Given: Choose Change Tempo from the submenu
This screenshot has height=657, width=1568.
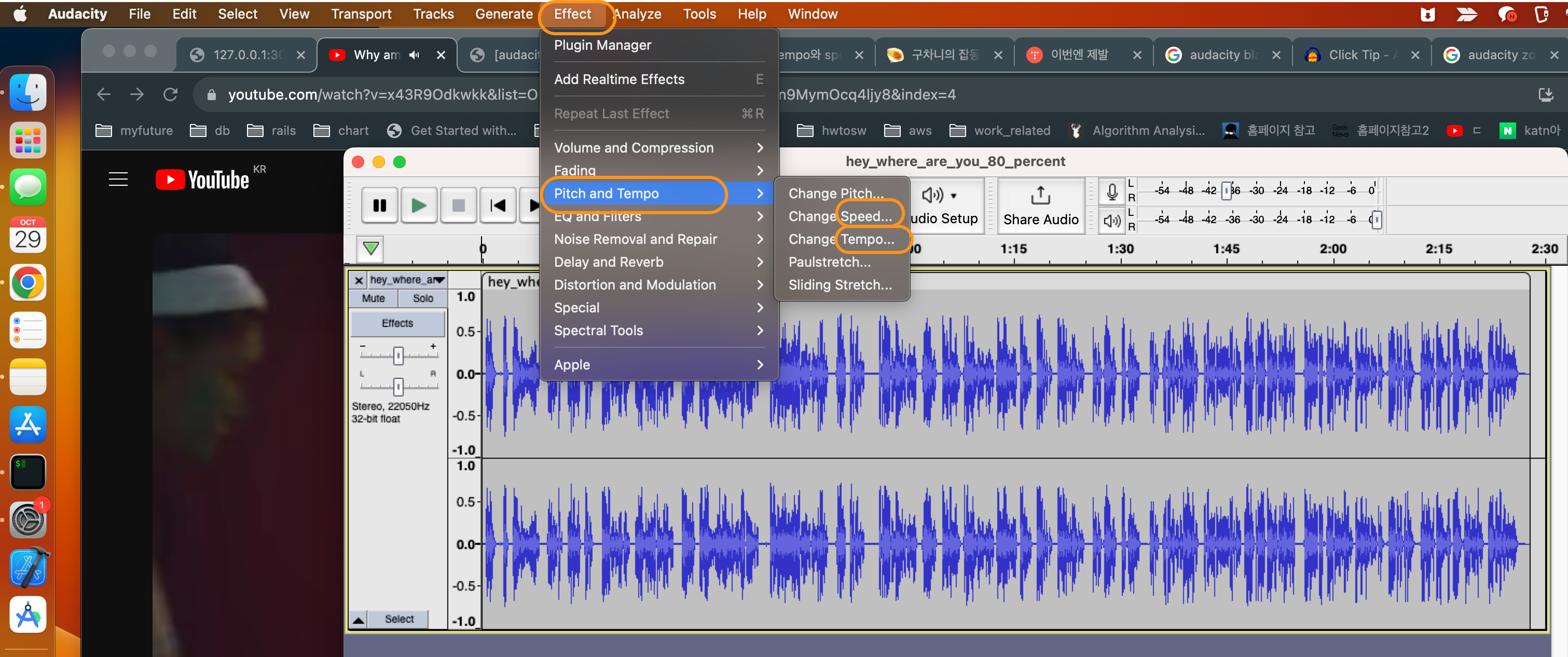Looking at the screenshot, I should pos(841,239).
